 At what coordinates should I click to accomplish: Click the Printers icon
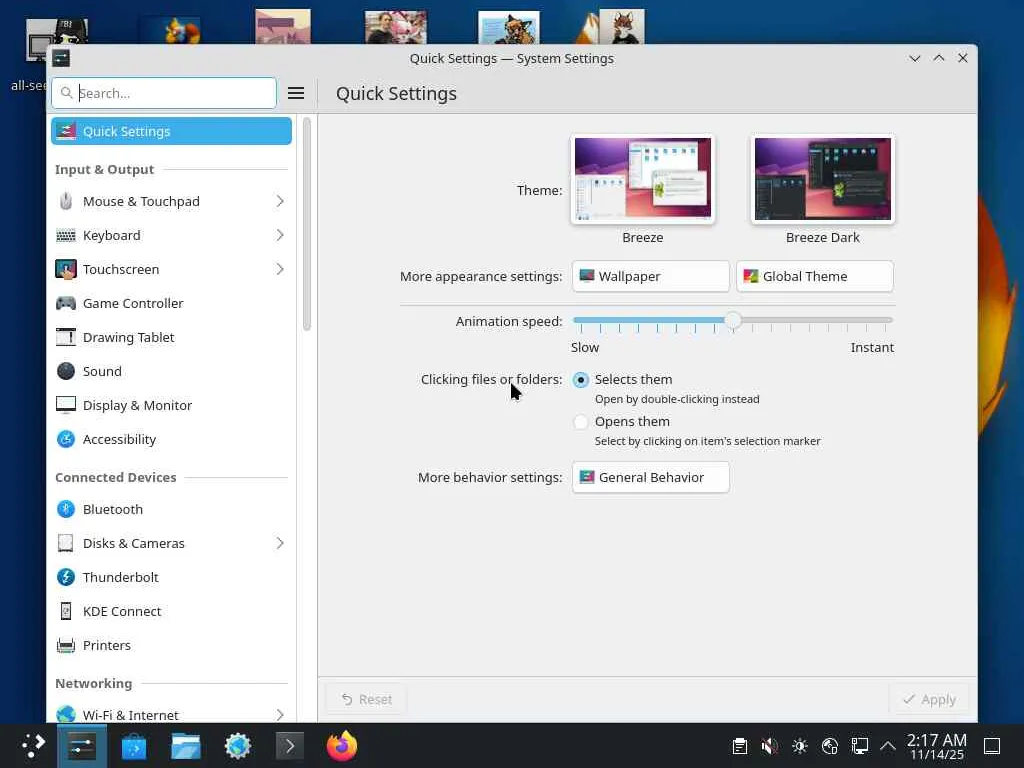(65, 645)
